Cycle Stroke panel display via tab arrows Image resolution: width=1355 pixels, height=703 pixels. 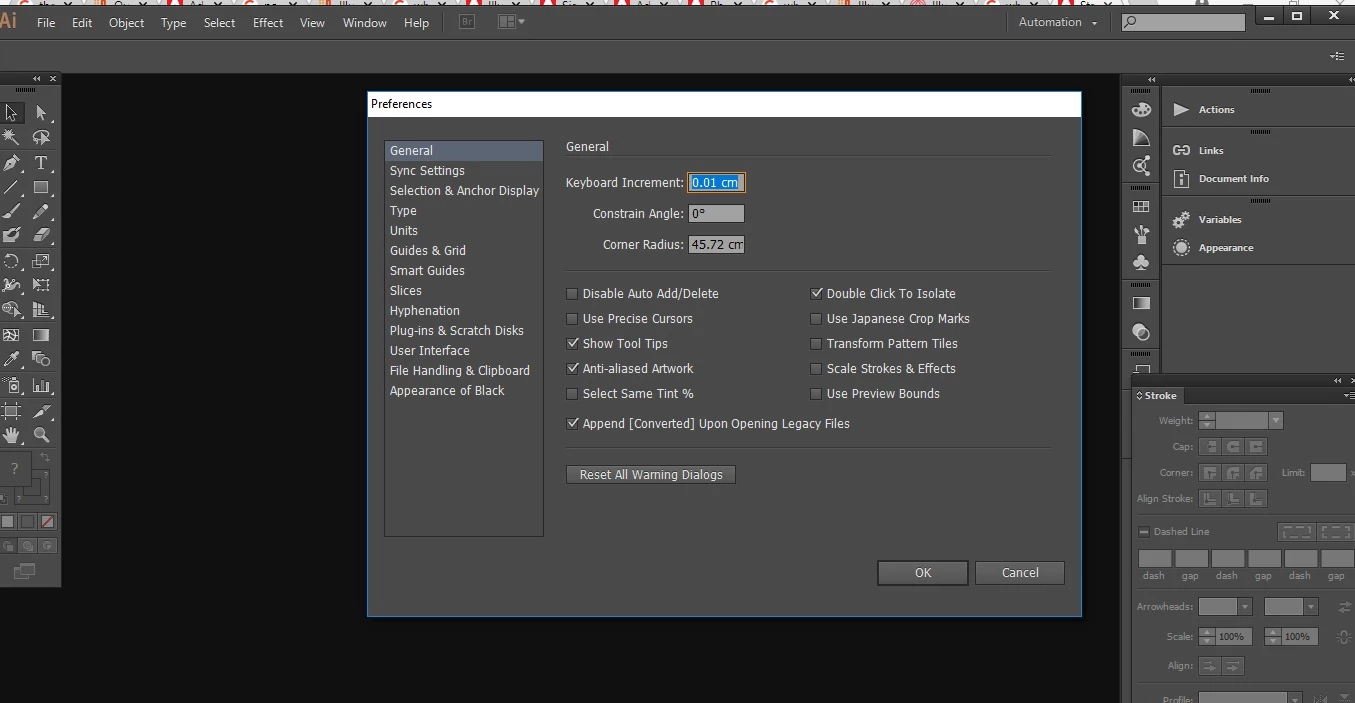click(x=1139, y=396)
